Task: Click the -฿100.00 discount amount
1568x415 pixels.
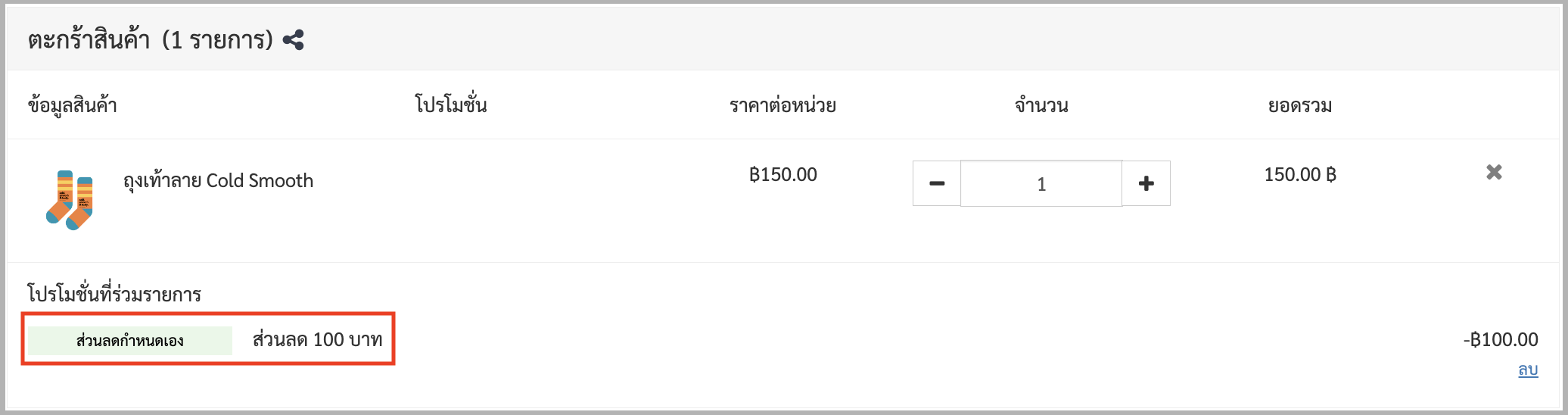Action: 1501,340
